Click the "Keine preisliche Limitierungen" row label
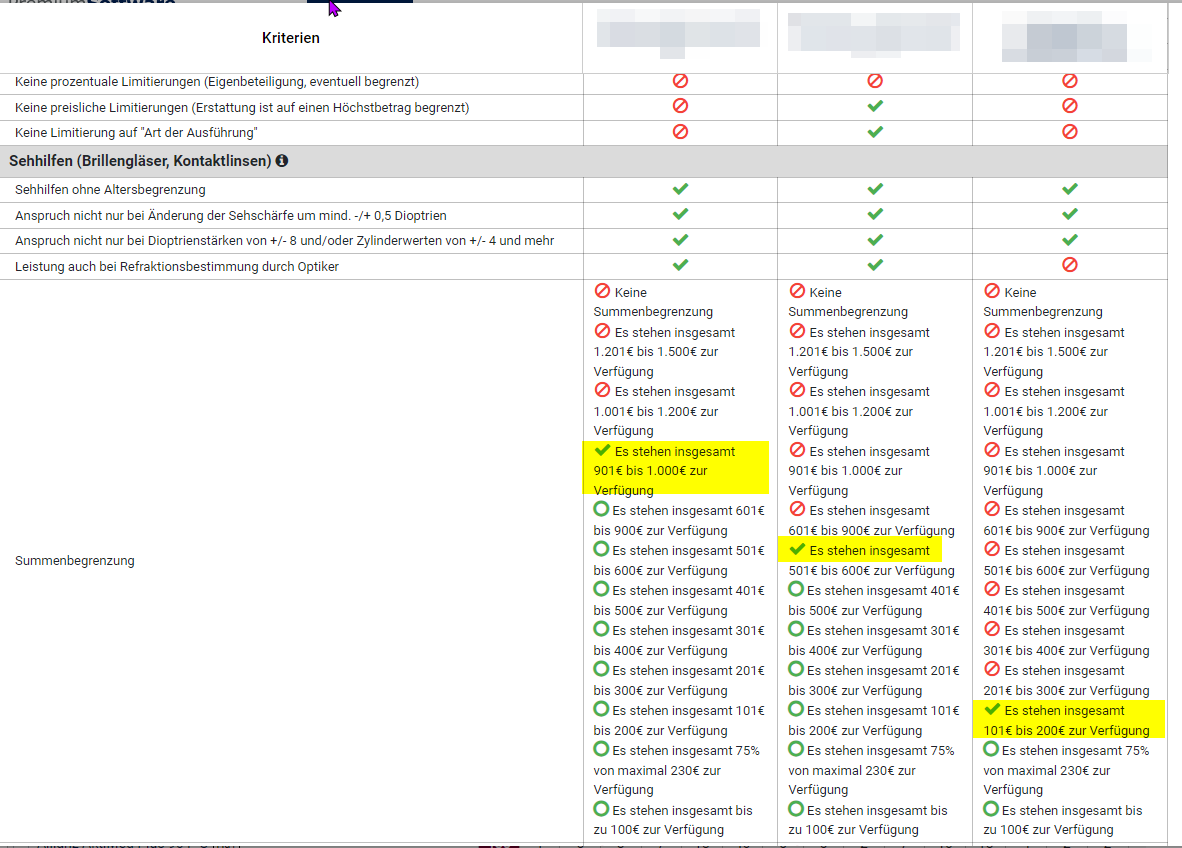This screenshot has height=848, width=1182. point(242,108)
